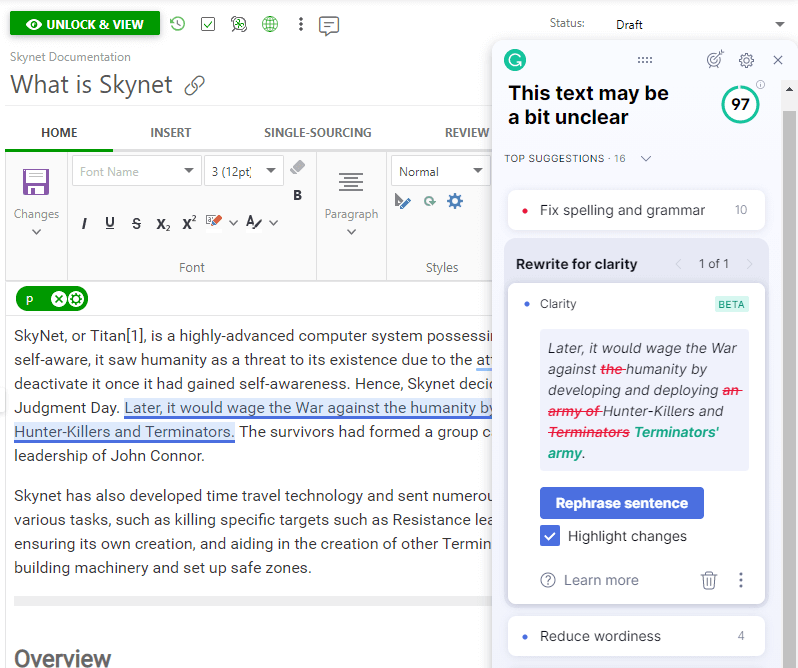
Task: Open the font size 3 (12pt) dropdown
Action: point(244,171)
